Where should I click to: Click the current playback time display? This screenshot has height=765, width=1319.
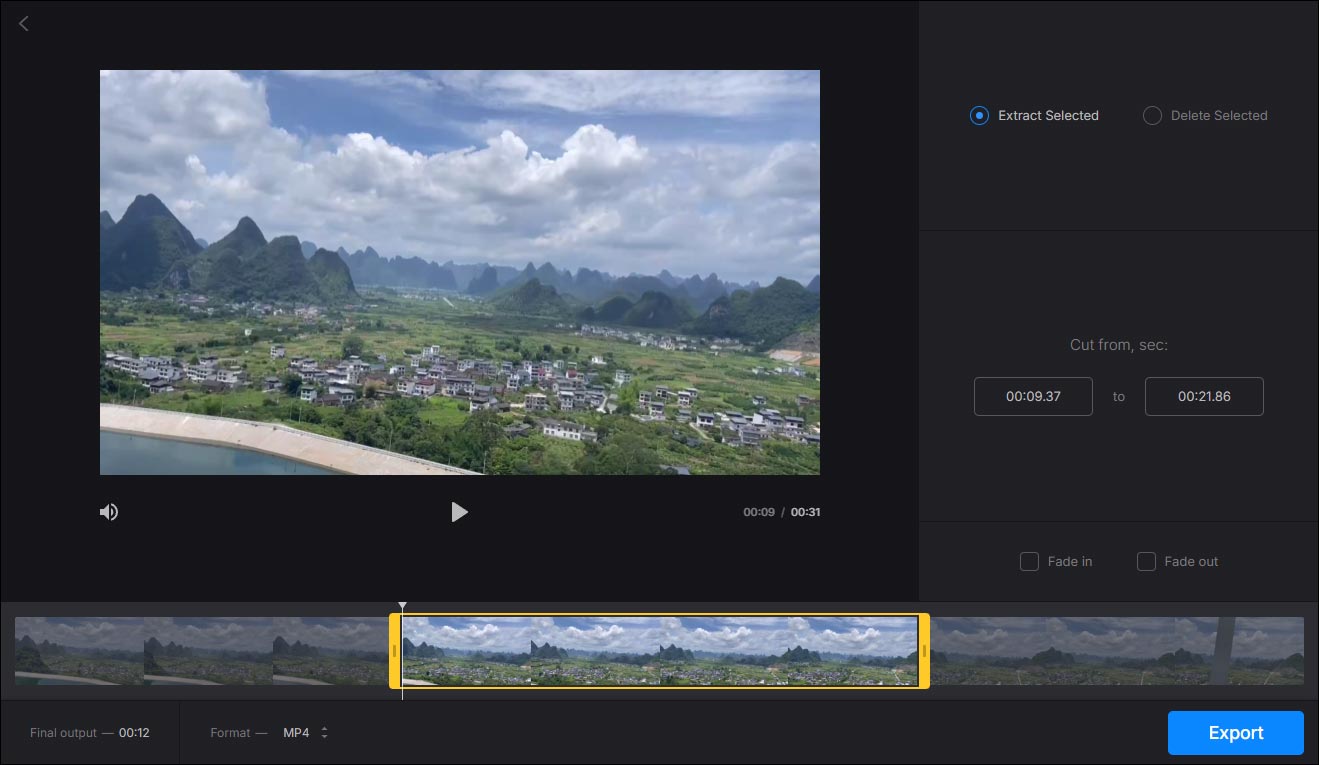757,511
